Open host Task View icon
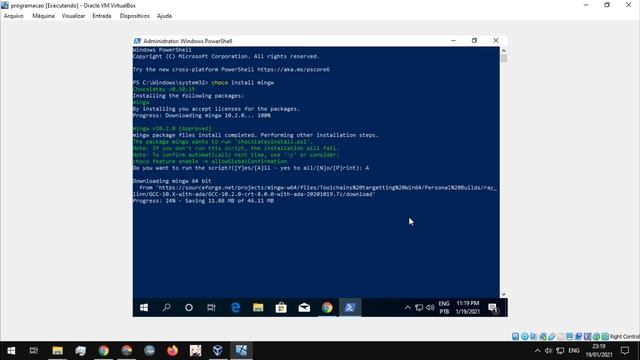The image size is (640, 360). click(x=33, y=351)
